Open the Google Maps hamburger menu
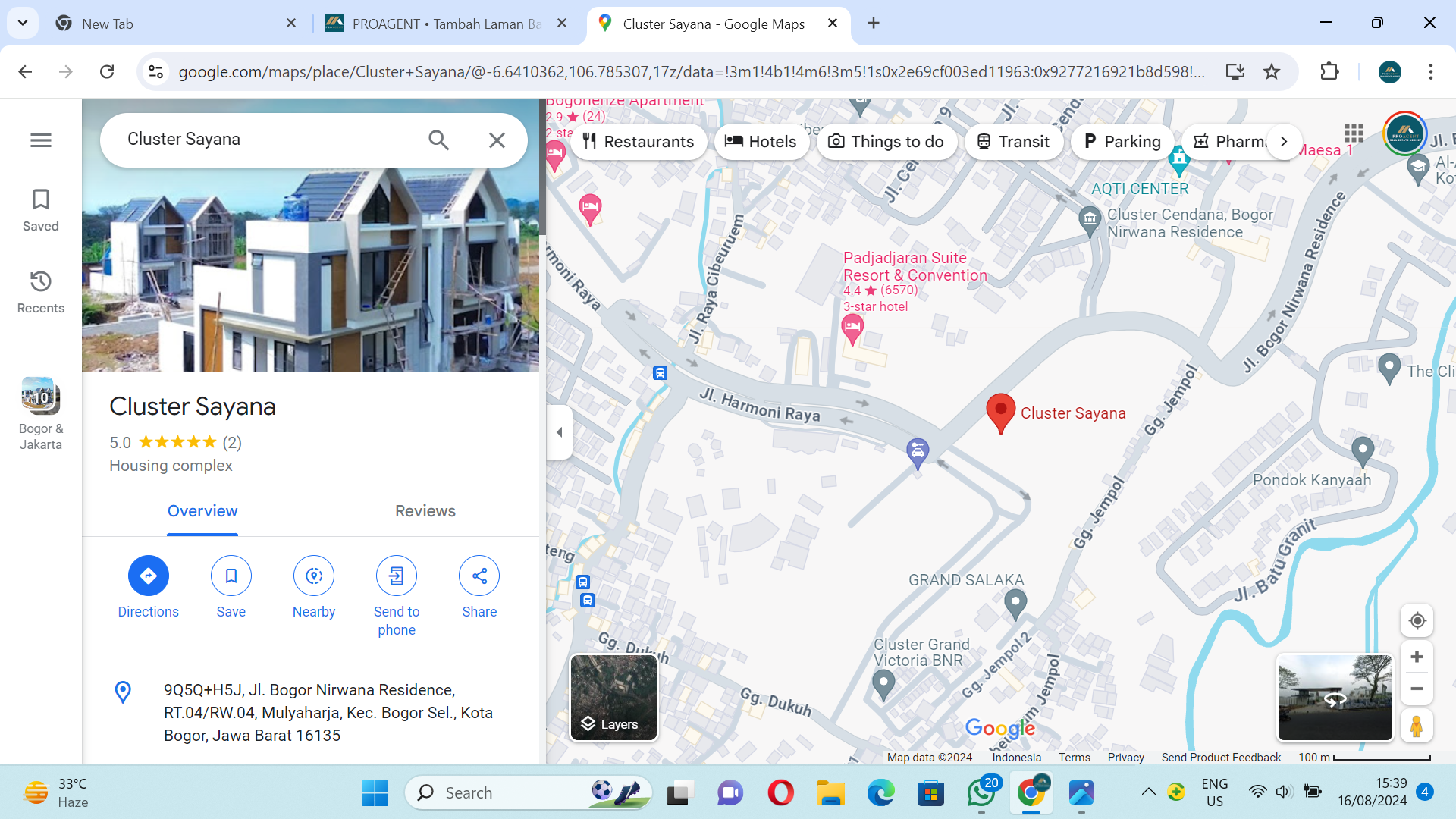The image size is (1456, 819). 41,140
